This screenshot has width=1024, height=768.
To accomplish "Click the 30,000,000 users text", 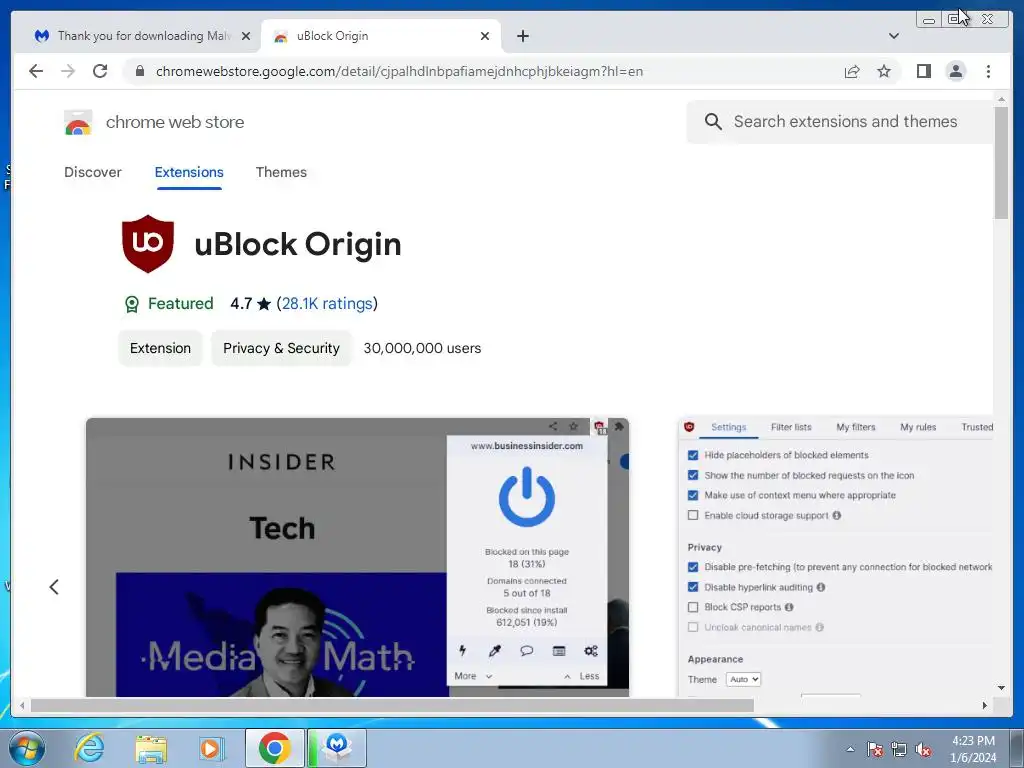I will (x=422, y=348).
